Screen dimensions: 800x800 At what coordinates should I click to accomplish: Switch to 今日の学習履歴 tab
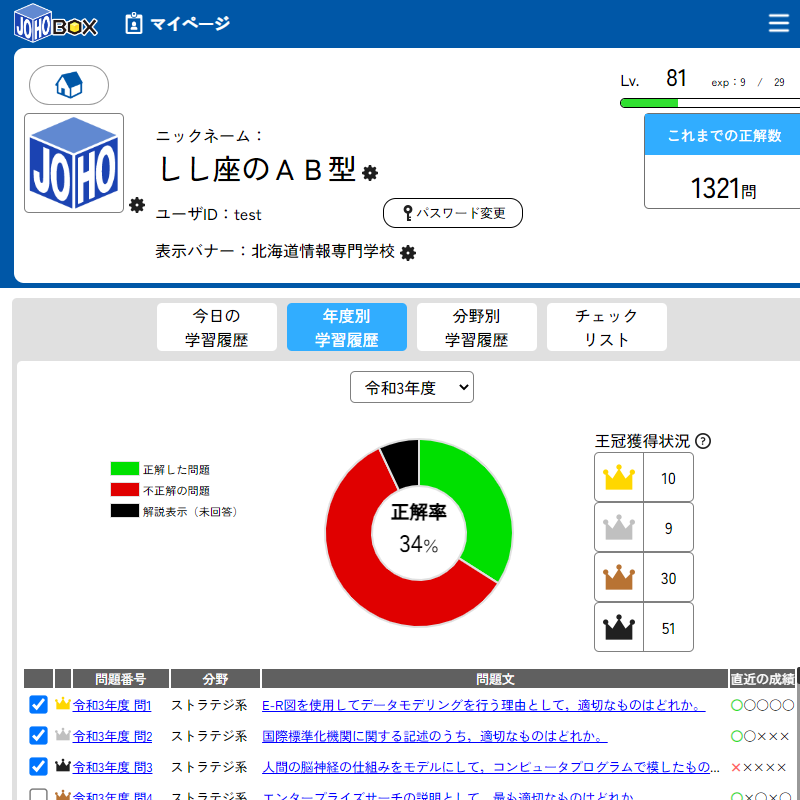(x=217, y=327)
